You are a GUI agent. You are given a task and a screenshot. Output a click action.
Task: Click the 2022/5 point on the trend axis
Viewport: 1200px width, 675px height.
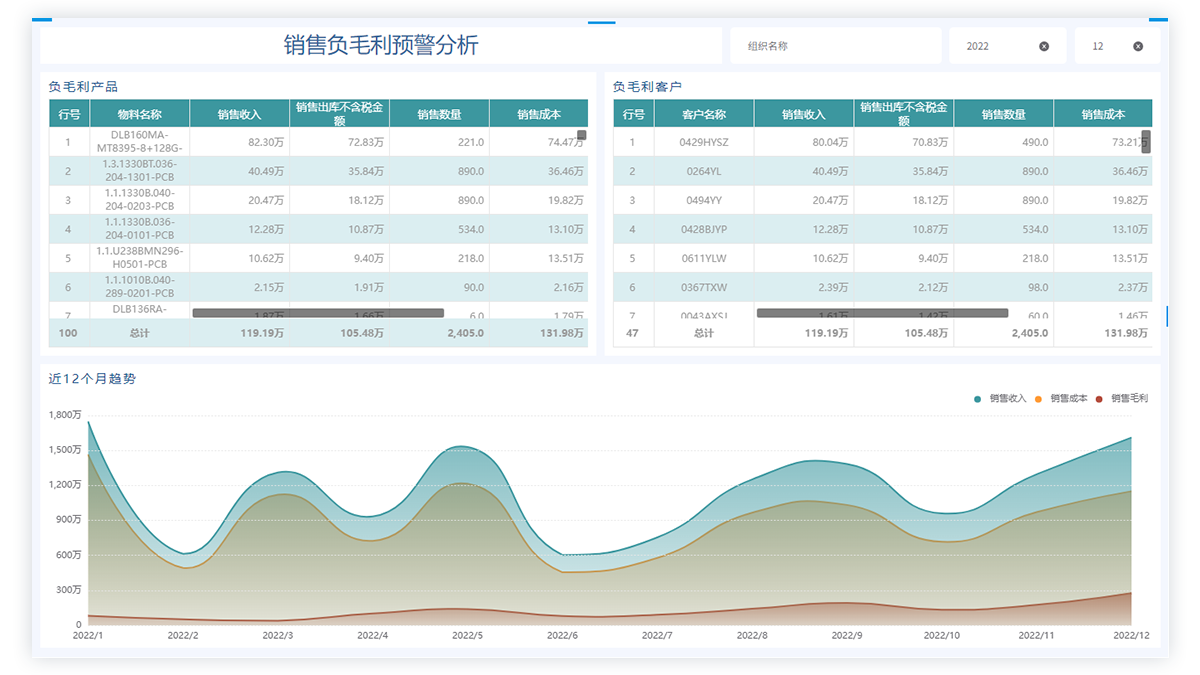coord(467,635)
